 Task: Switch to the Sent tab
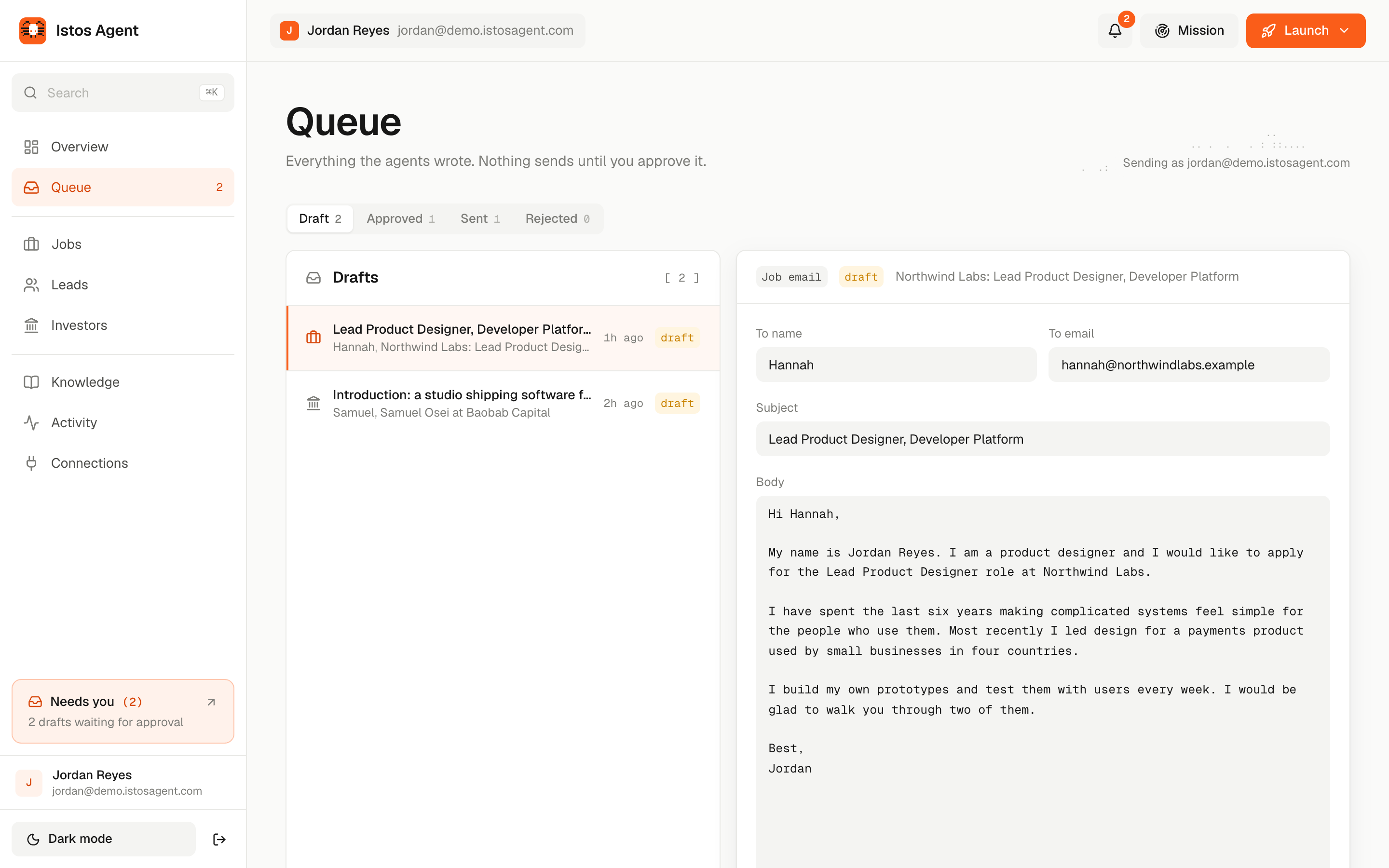coord(480,219)
